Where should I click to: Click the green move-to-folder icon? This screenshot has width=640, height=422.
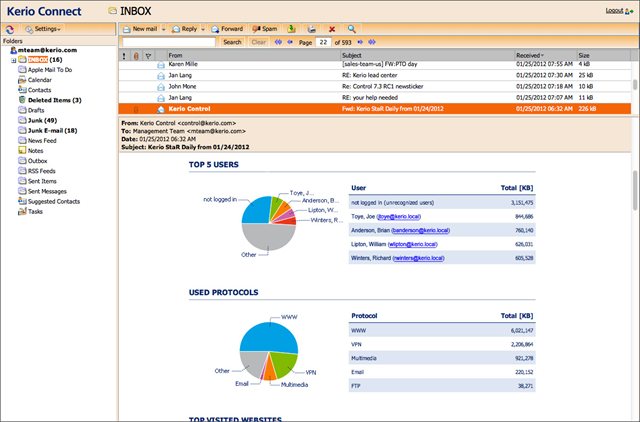point(291,29)
